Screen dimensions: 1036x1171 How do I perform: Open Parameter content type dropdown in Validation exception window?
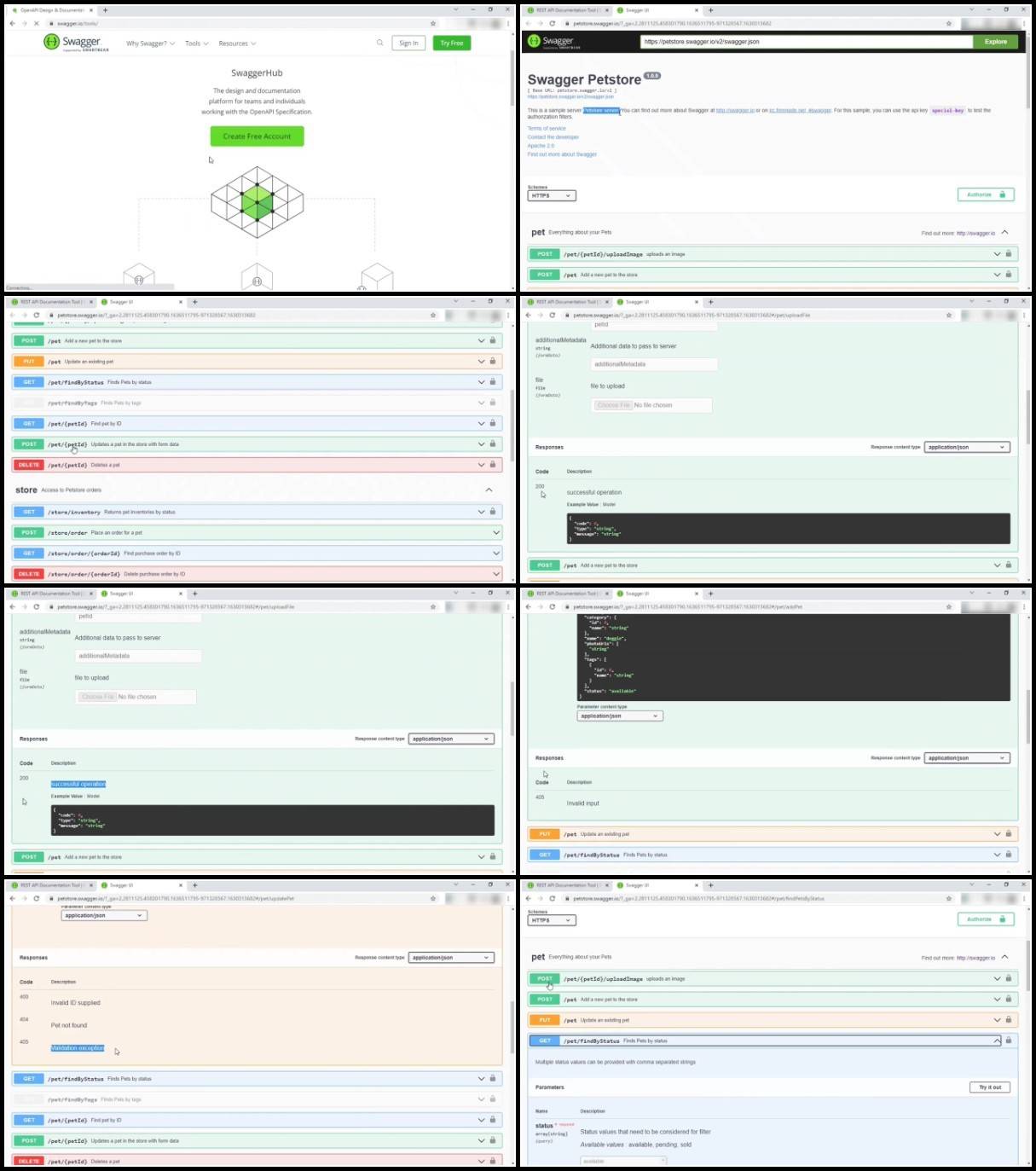click(x=104, y=915)
